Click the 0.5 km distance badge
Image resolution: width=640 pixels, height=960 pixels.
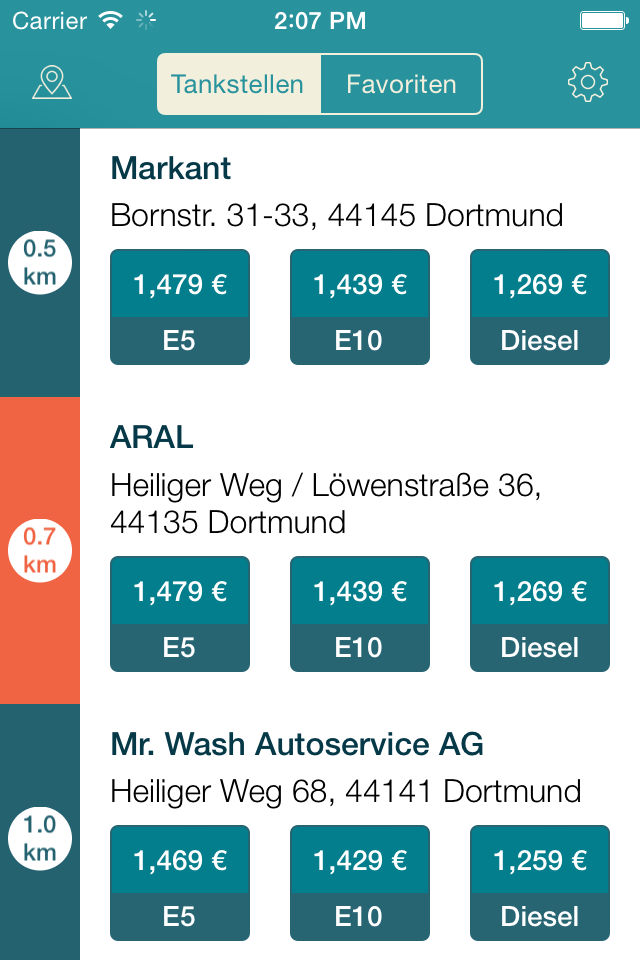coord(39,262)
